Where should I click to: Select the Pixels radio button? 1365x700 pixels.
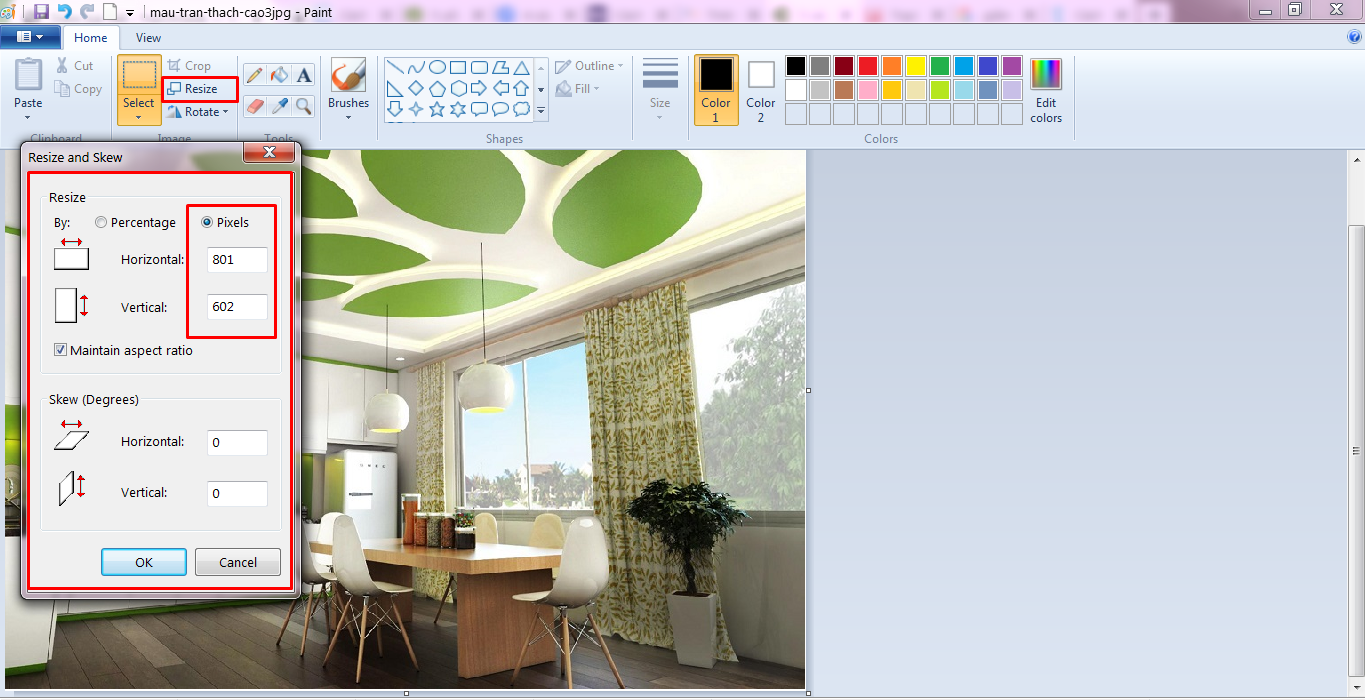pos(207,222)
